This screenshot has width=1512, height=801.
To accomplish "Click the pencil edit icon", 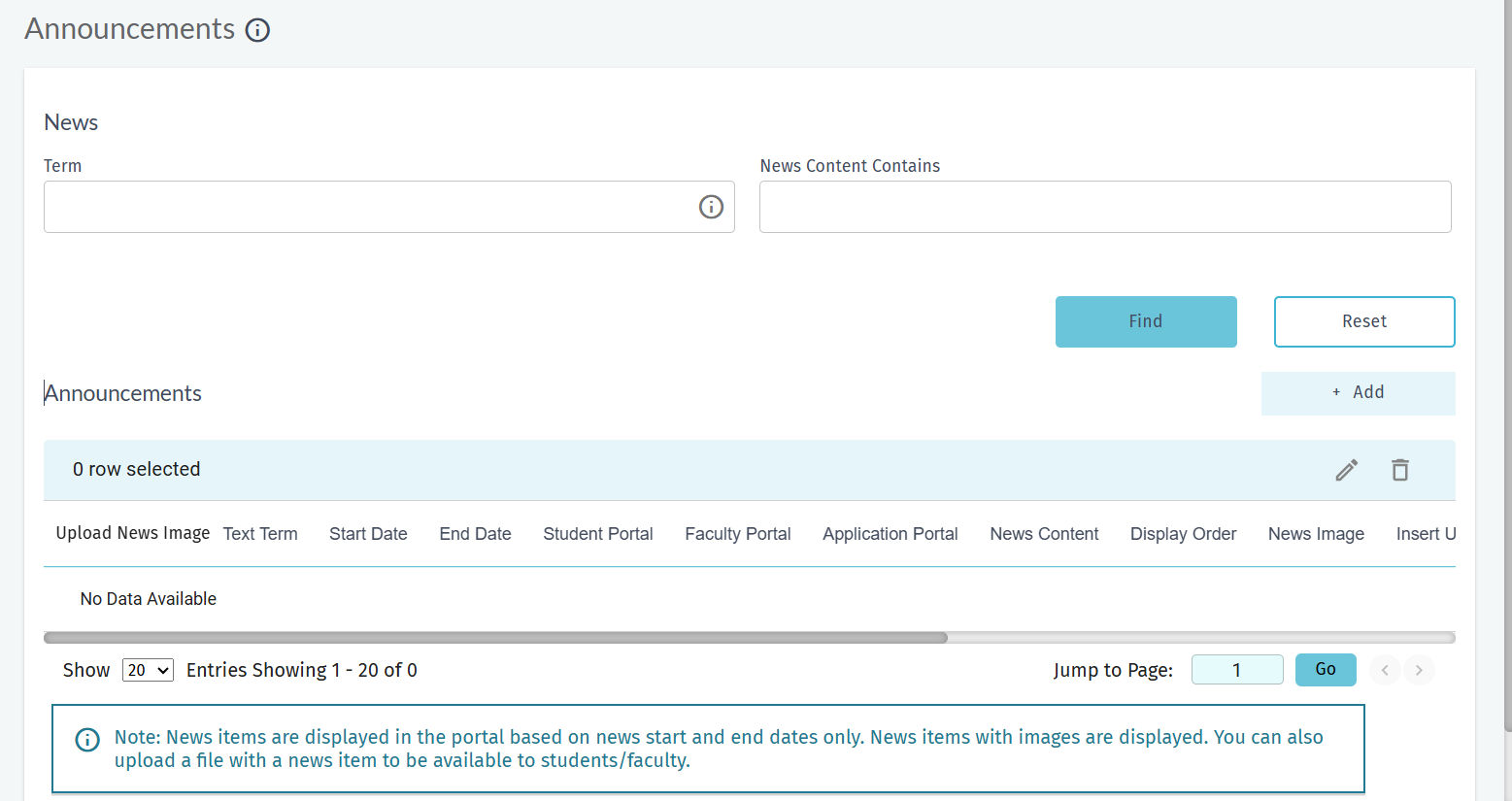I will (1347, 470).
